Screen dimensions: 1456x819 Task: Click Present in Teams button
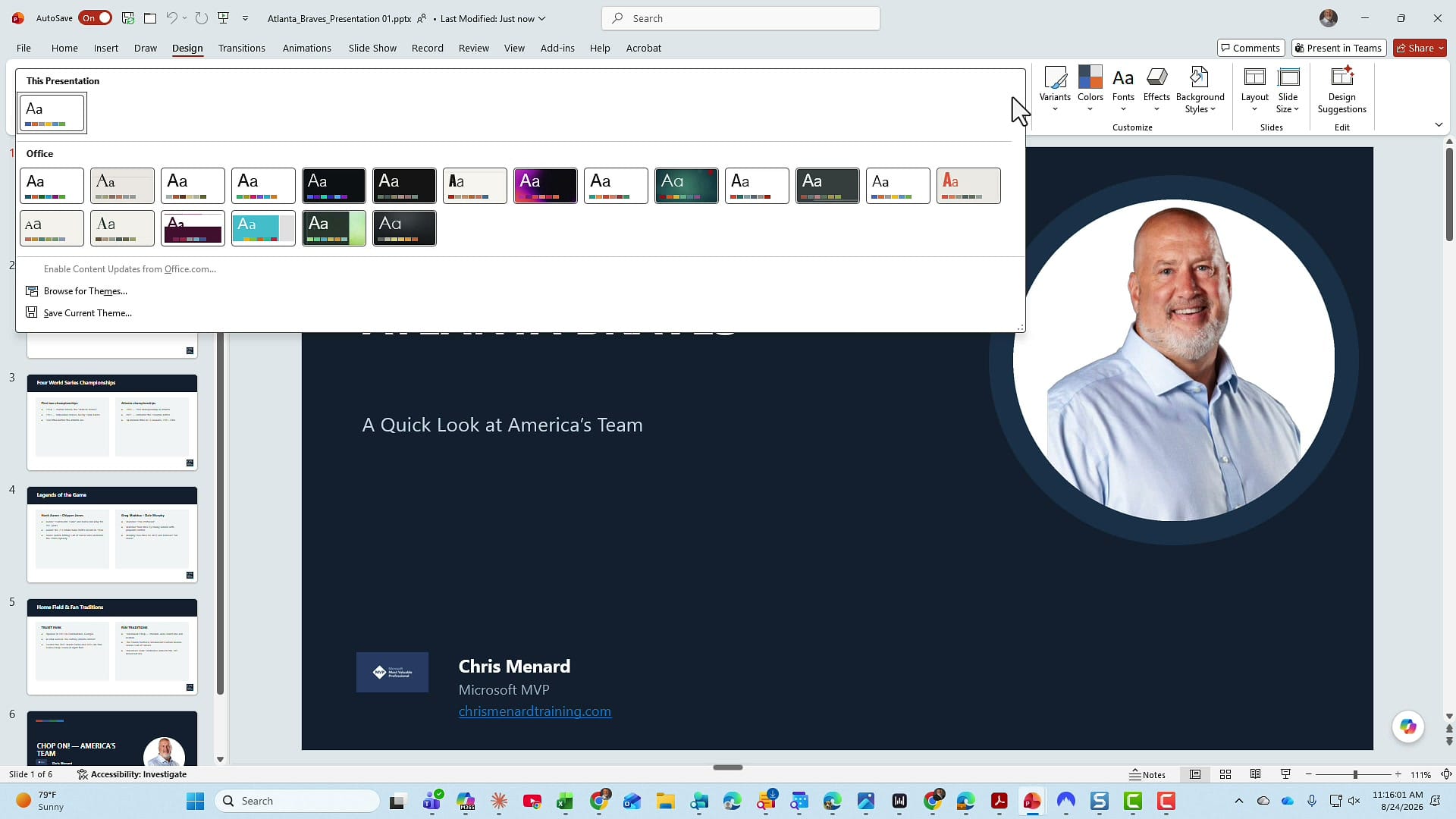pyautogui.click(x=1338, y=48)
